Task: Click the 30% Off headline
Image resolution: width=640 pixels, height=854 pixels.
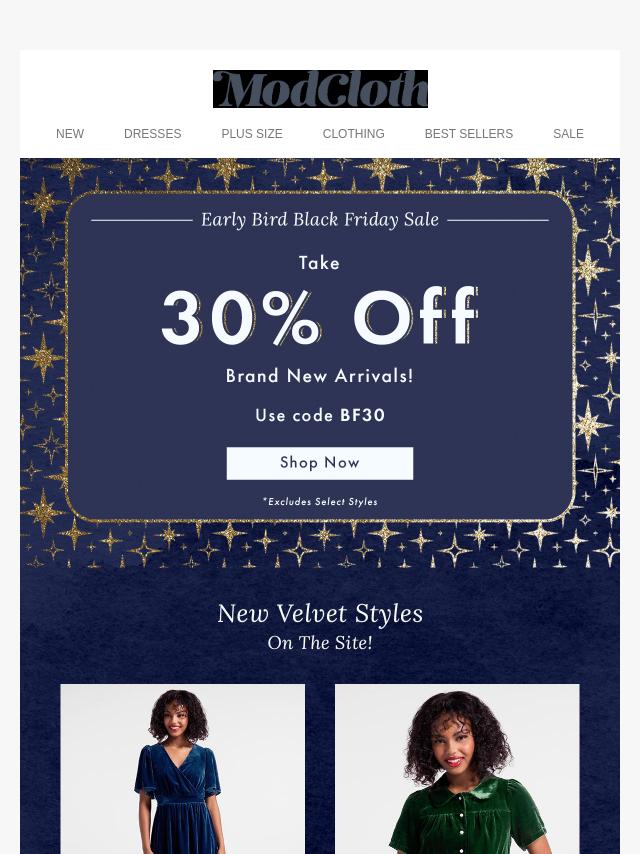Action: coord(320,317)
